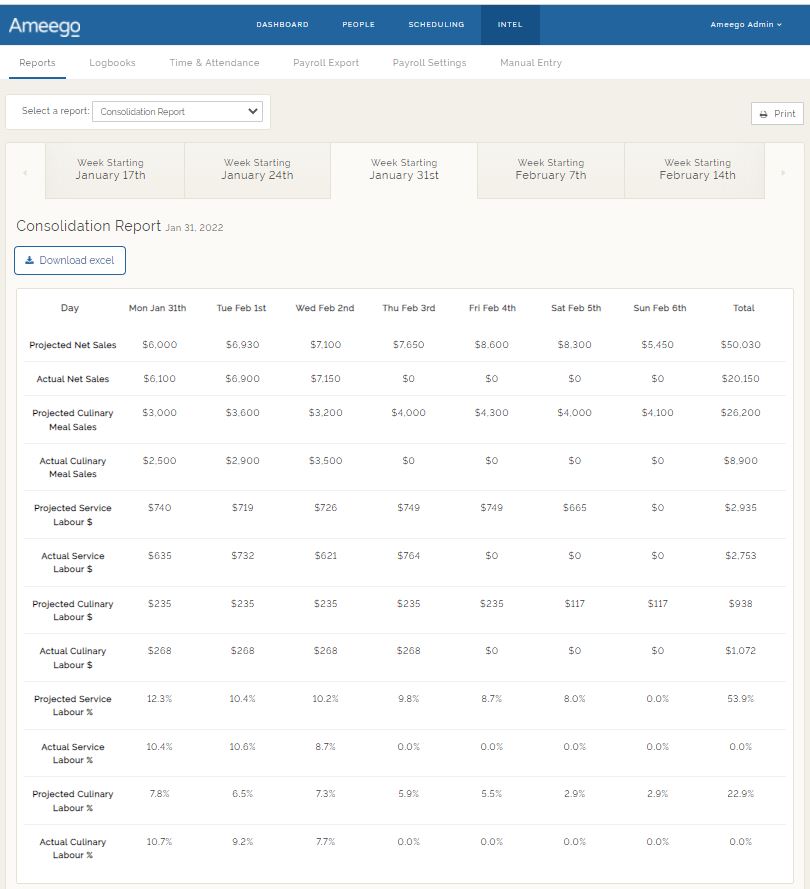Open the Payroll Settings tab
The width and height of the screenshot is (810, 889).
point(429,63)
